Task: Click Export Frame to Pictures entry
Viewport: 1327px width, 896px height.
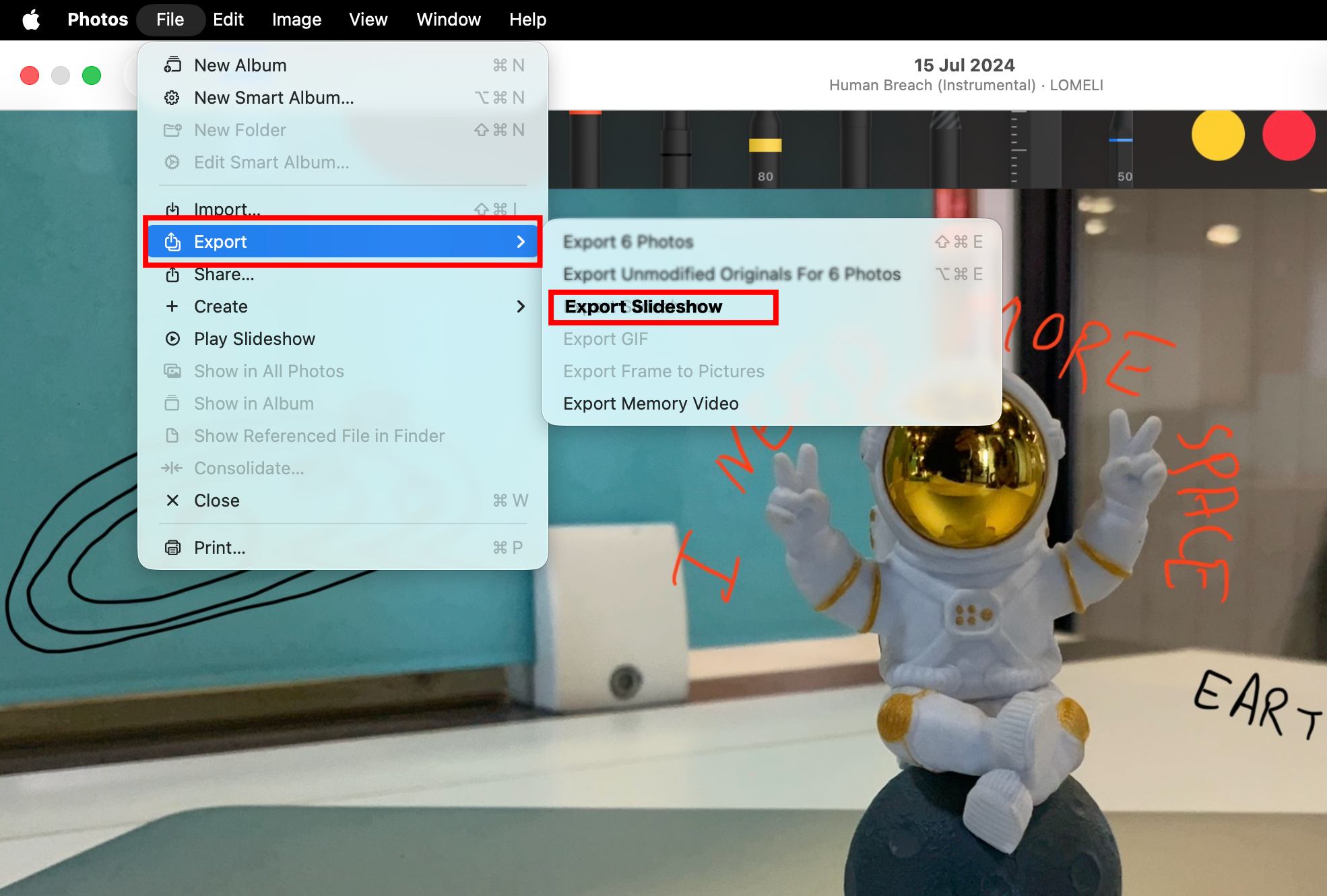Action: tap(772, 371)
